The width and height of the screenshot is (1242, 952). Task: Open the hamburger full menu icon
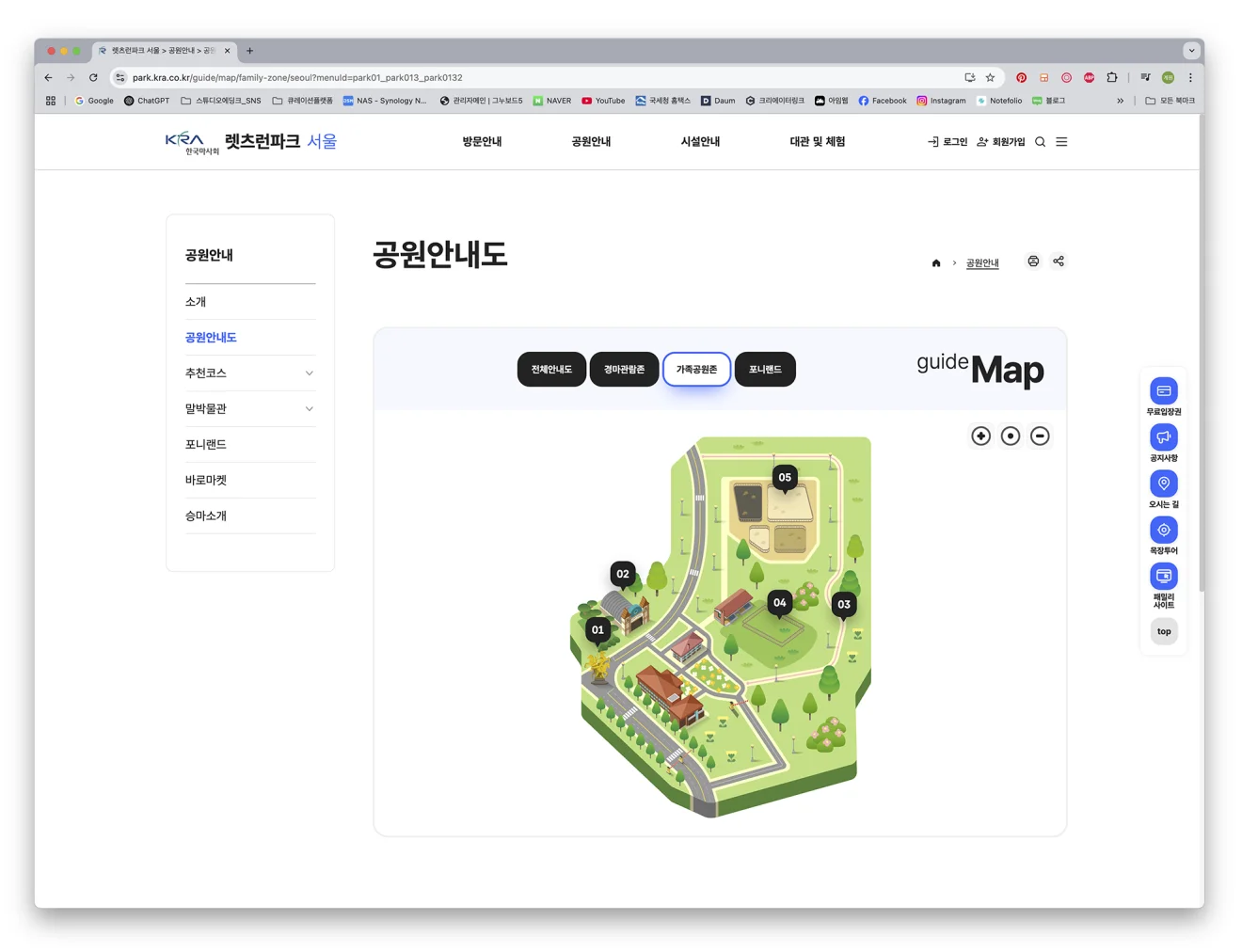(x=1061, y=142)
